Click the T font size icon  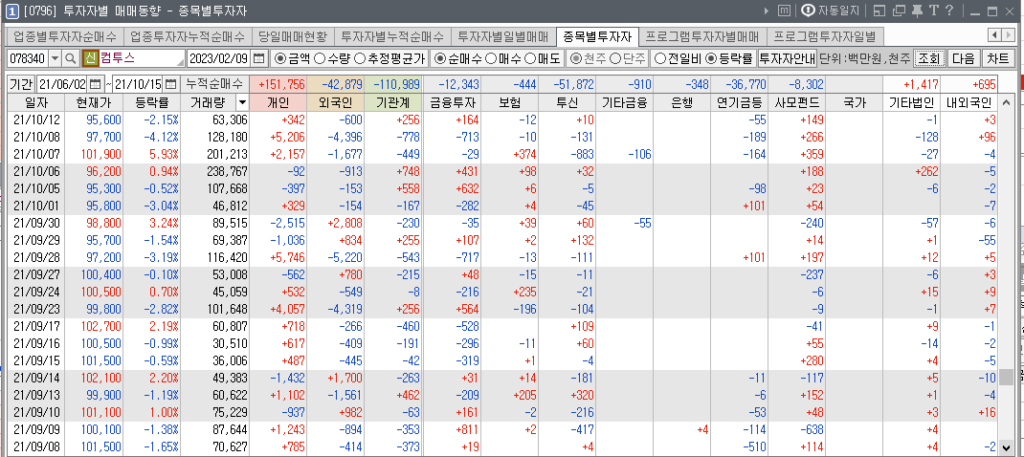pyautogui.click(x=933, y=11)
